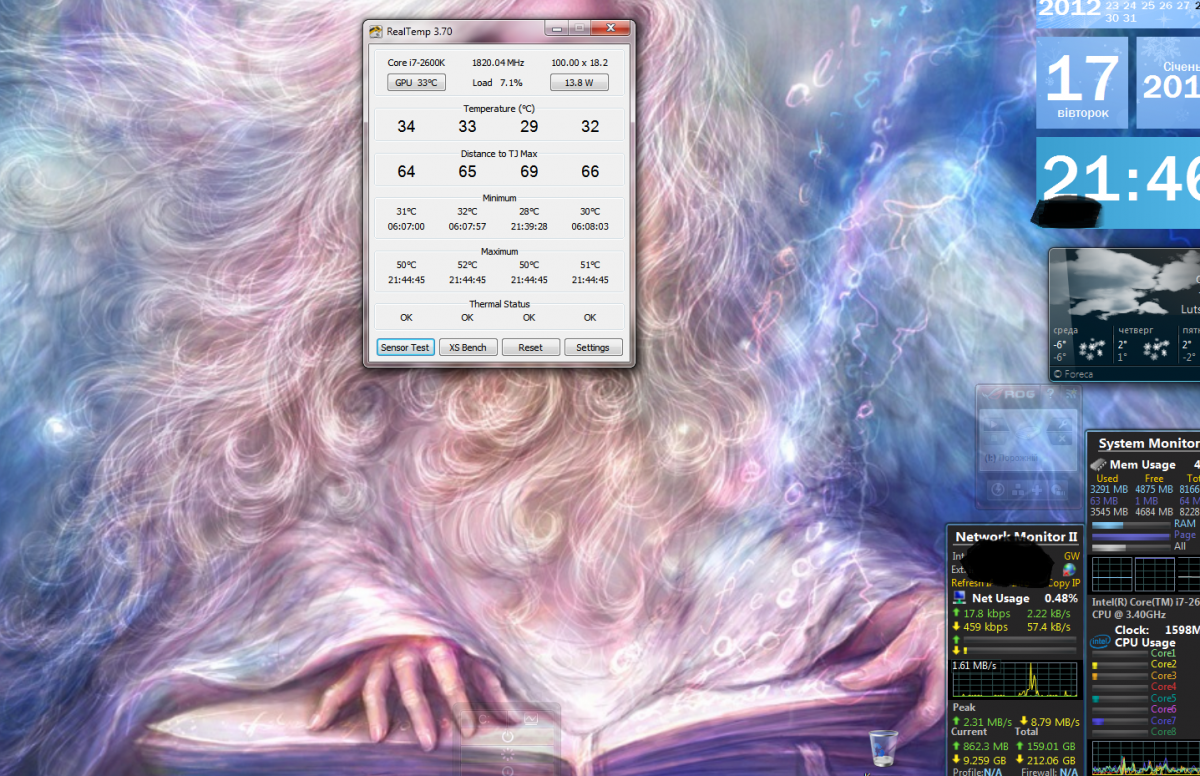Click the четверг day label on the weather gadget
The height and width of the screenshot is (776, 1200).
[1136, 330]
